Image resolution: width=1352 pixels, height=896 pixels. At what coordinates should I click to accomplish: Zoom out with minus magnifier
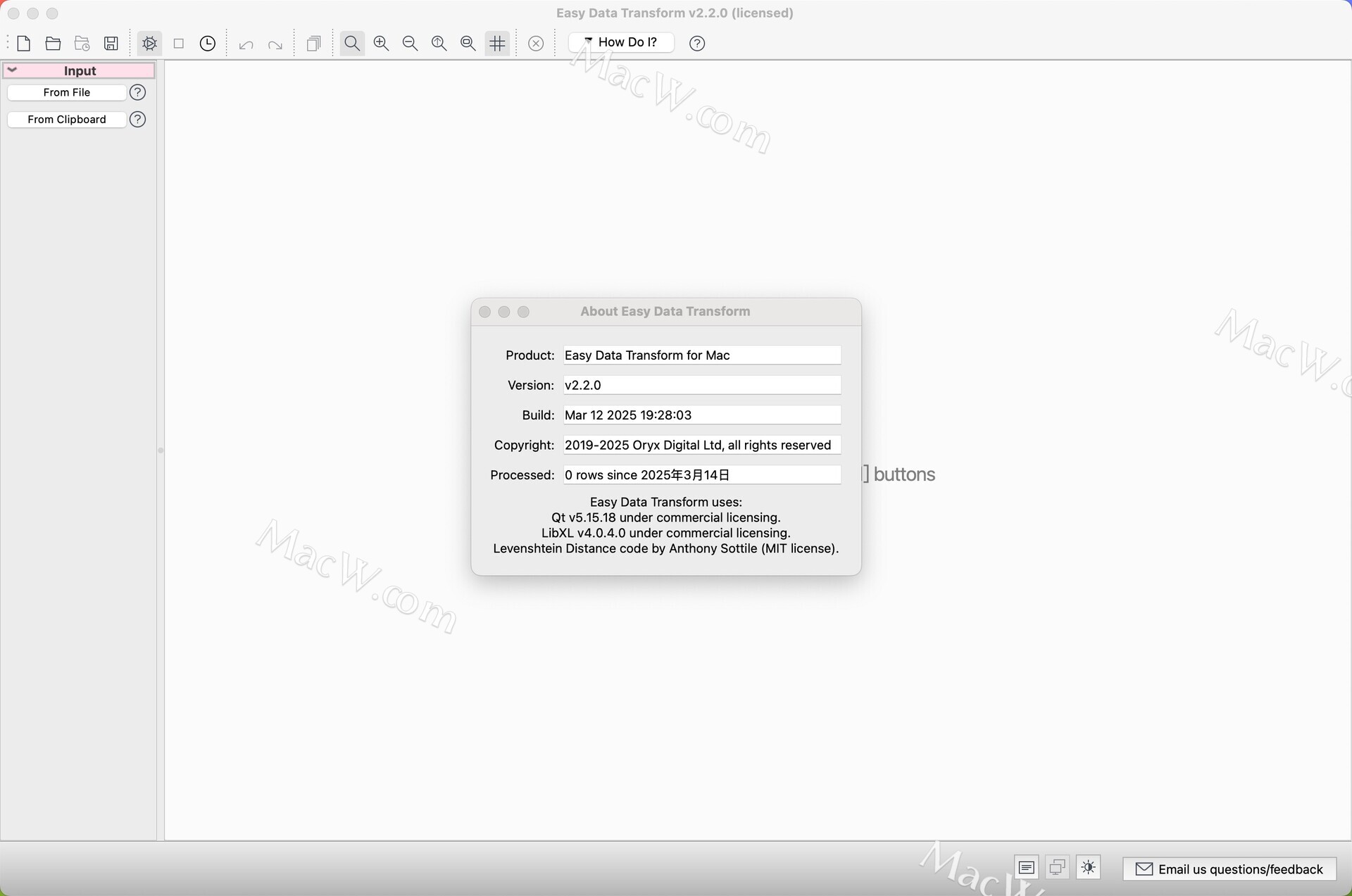(x=411, y=44)
